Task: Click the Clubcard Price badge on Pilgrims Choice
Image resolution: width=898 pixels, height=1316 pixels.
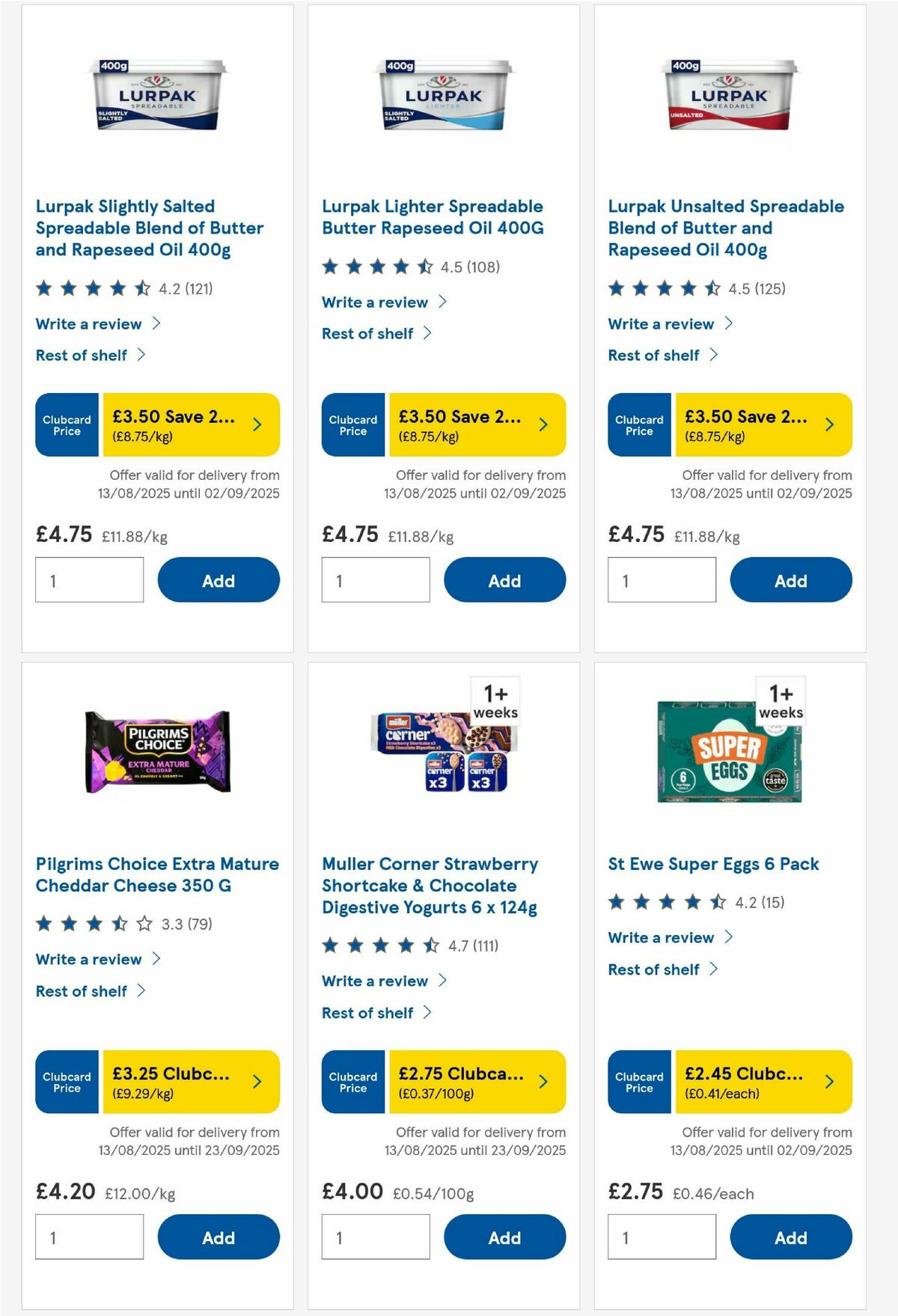Action: click(x=66, y=1081)
